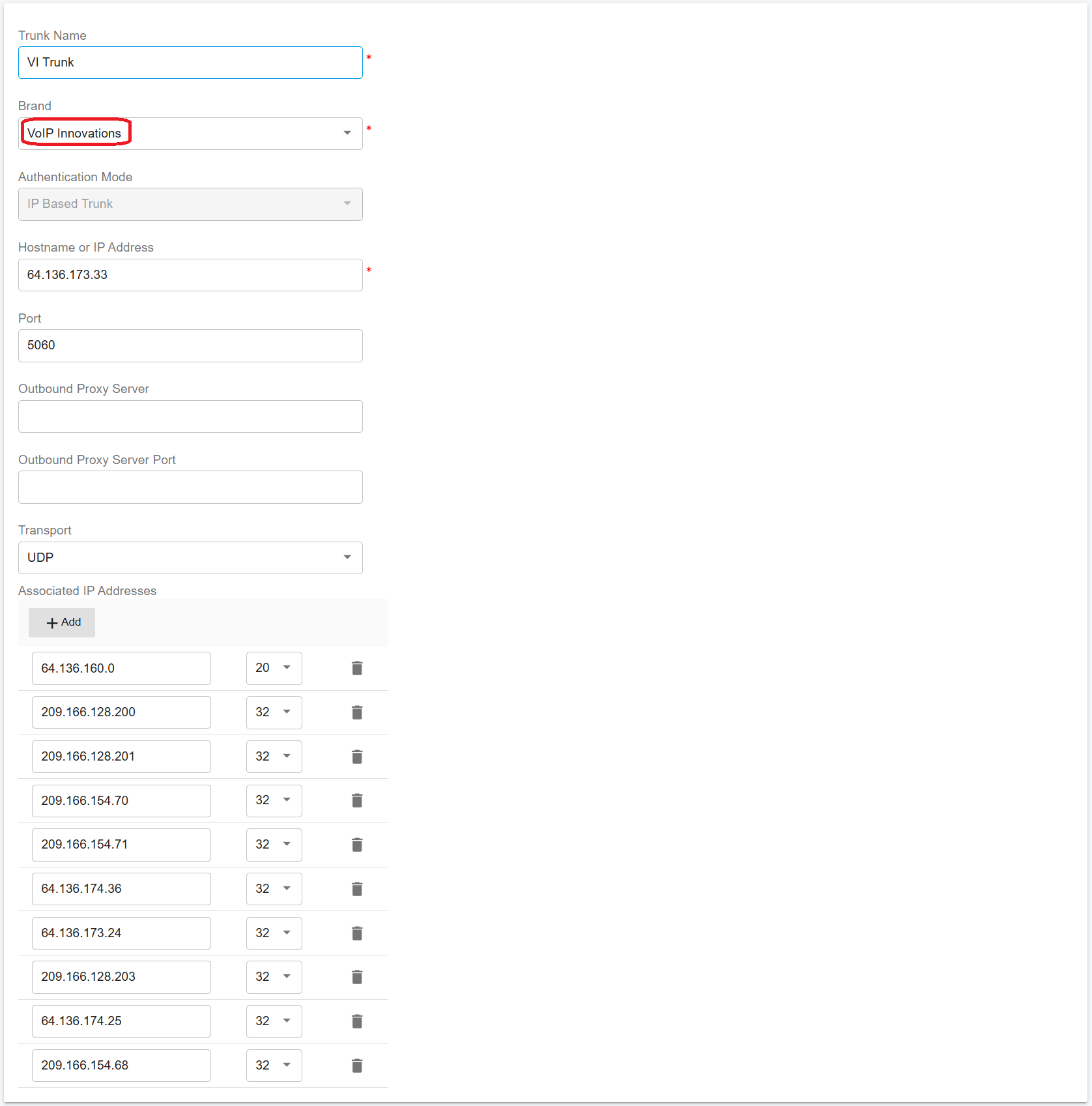Delete the 64.136.160.0 address row
Screen dimensions: 1092x1106
[356, 668]
